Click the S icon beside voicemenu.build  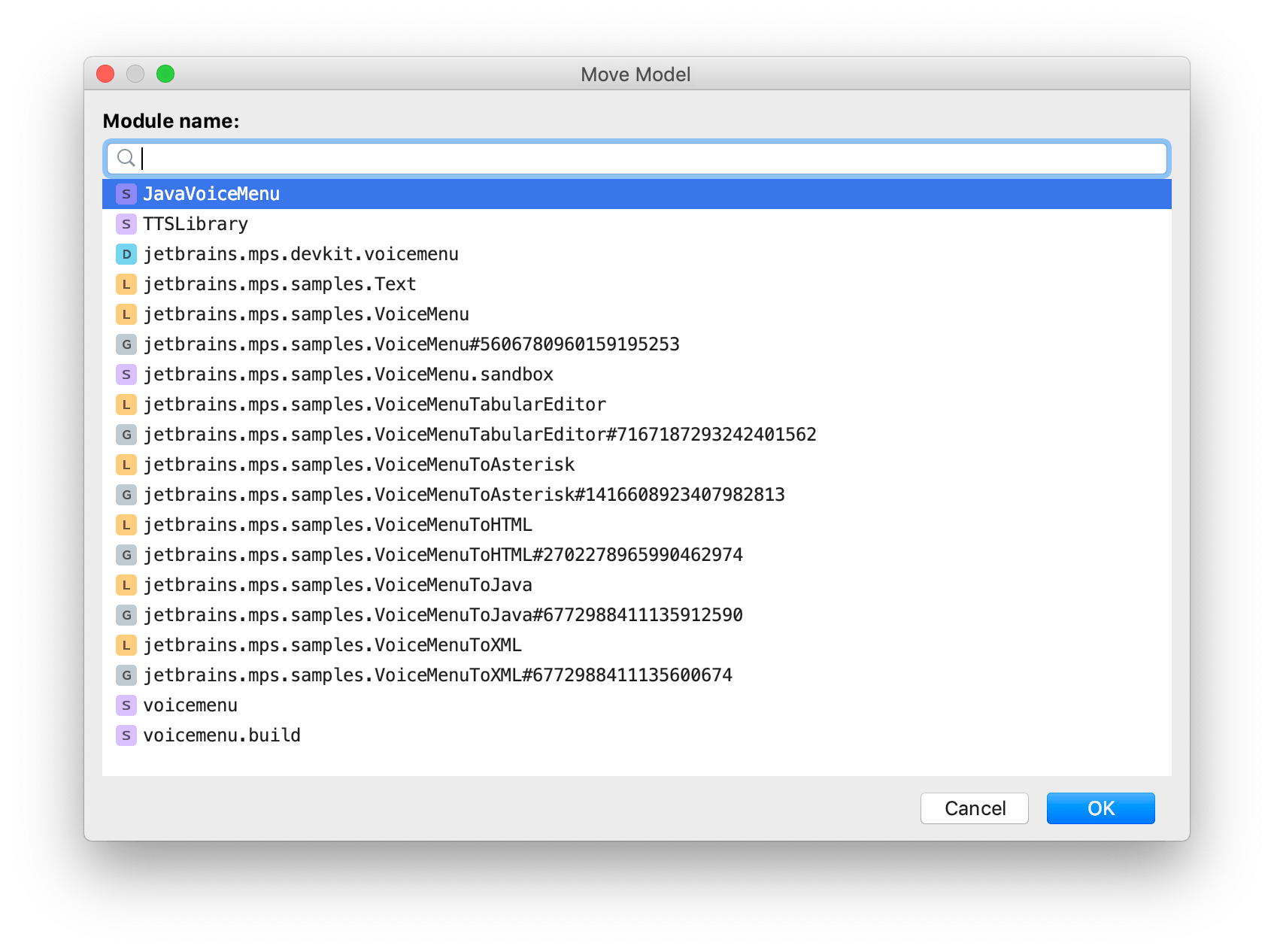click(126, 735)
